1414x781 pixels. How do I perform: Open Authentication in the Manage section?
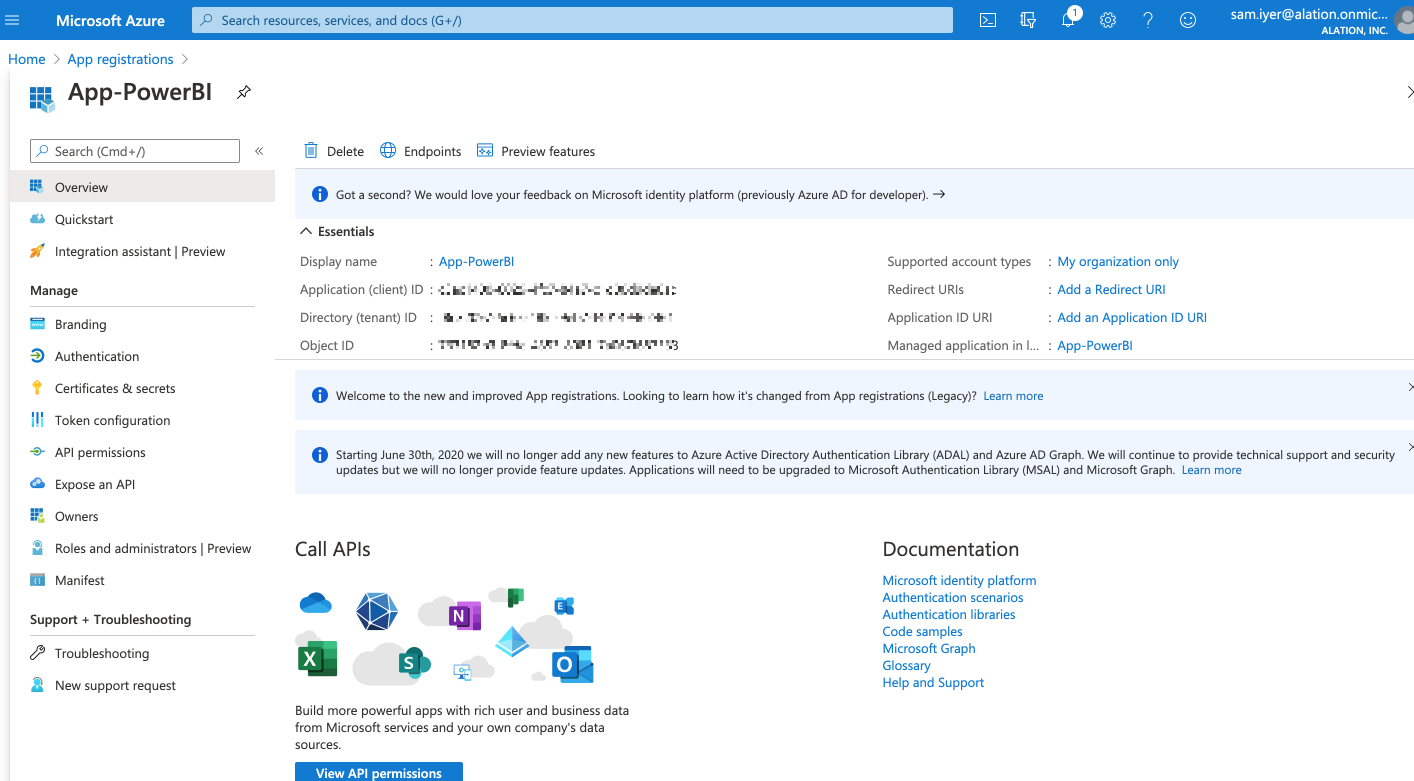click(142, 356)
